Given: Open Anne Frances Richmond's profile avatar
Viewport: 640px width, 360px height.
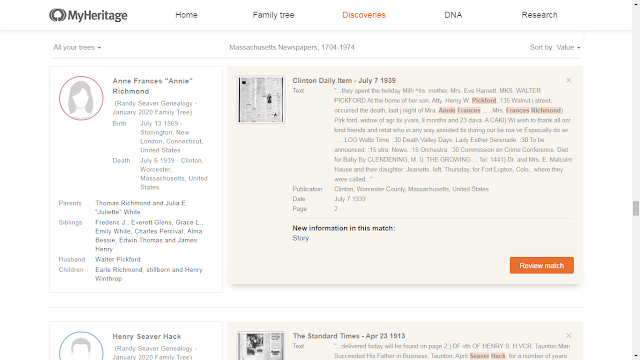Looking at the screenshot, I should click(81, 98).
